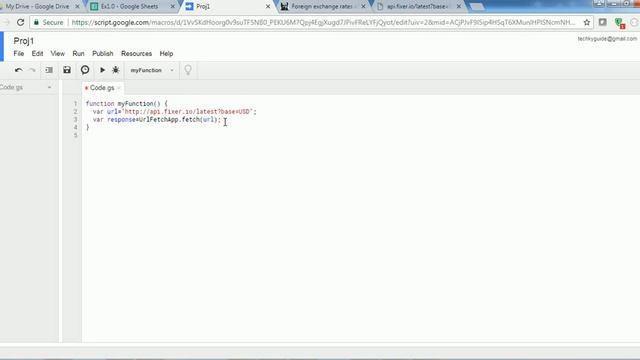640x360 pixels.
Task: Undo the last edit in toolbar
Action: pyautogui.click(x=18, y=70)
